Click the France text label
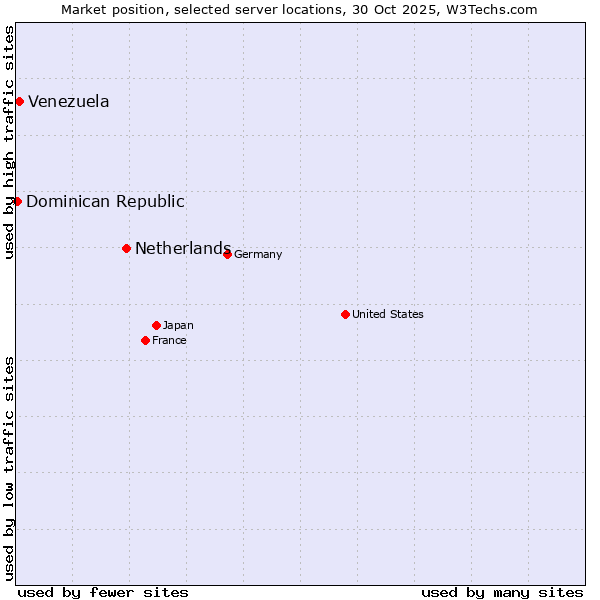The image size is (600, 600). 169,340
